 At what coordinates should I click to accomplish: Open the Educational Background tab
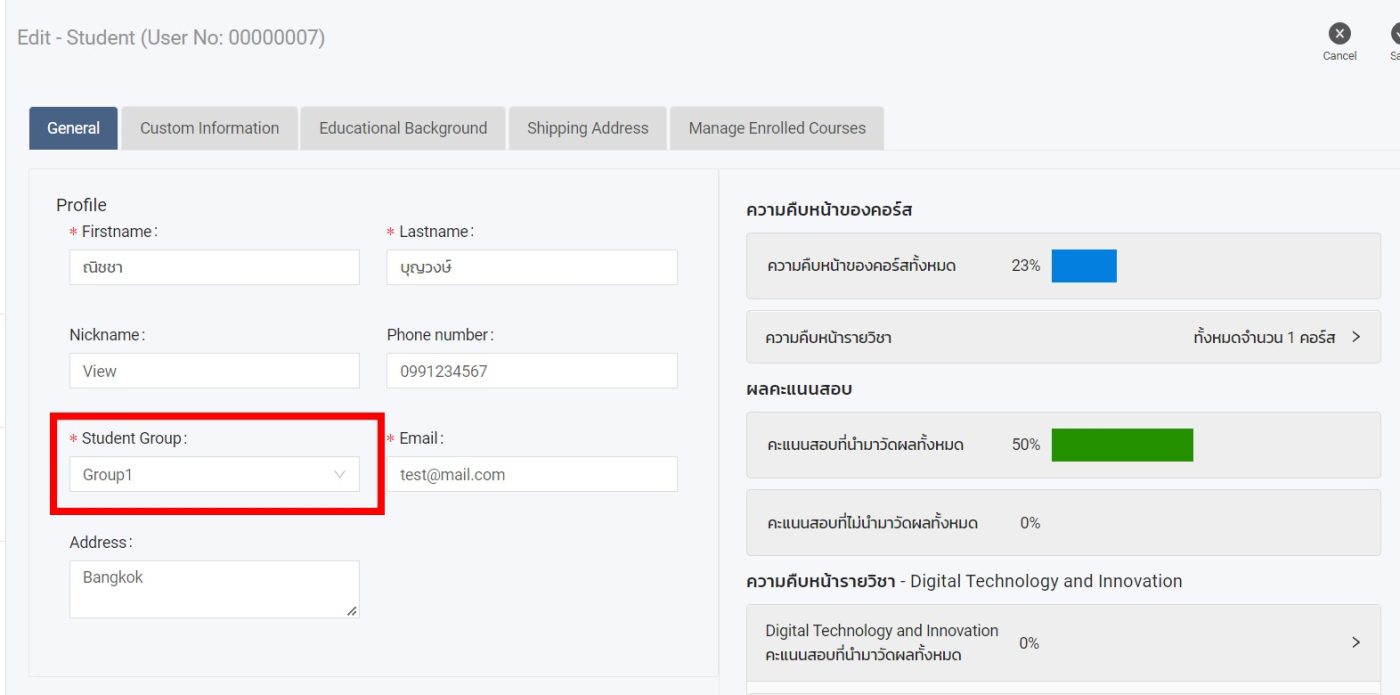click(403, 128)
